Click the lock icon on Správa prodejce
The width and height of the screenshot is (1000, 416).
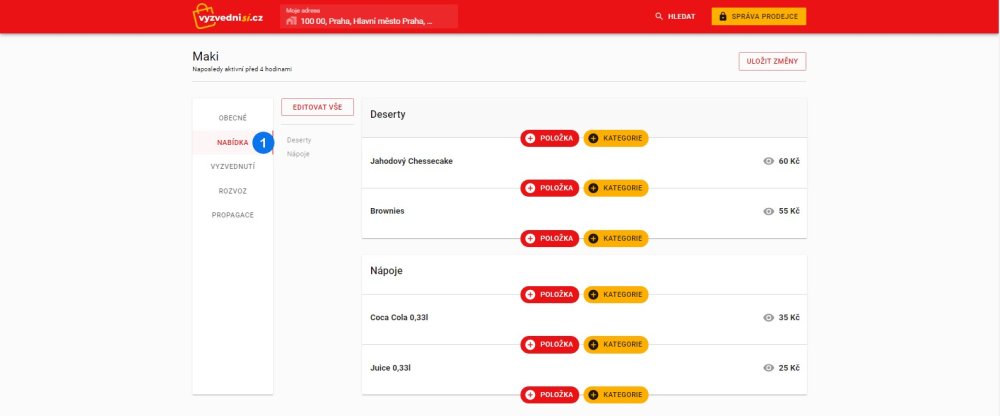click(723, 17)
